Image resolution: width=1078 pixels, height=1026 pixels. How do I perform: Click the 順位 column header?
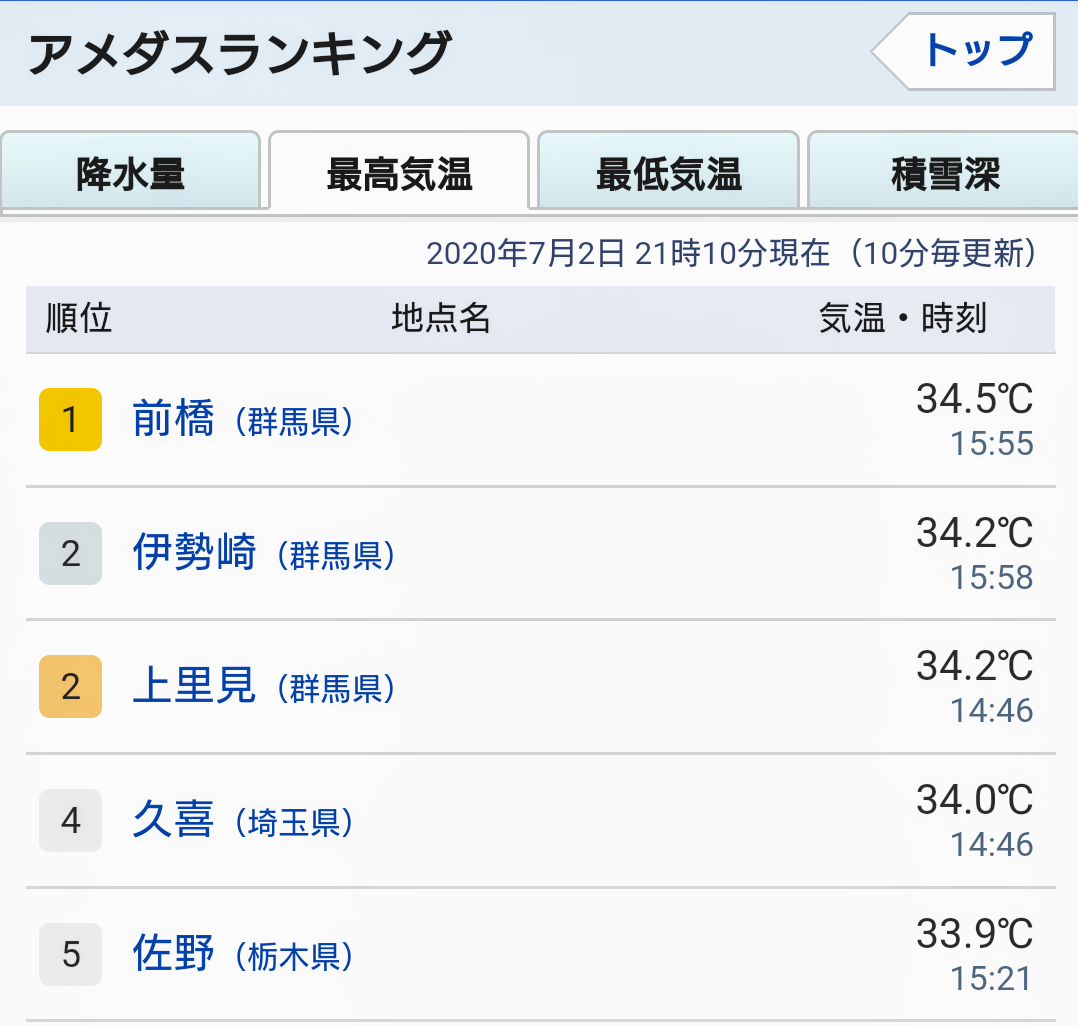point(78,318)
